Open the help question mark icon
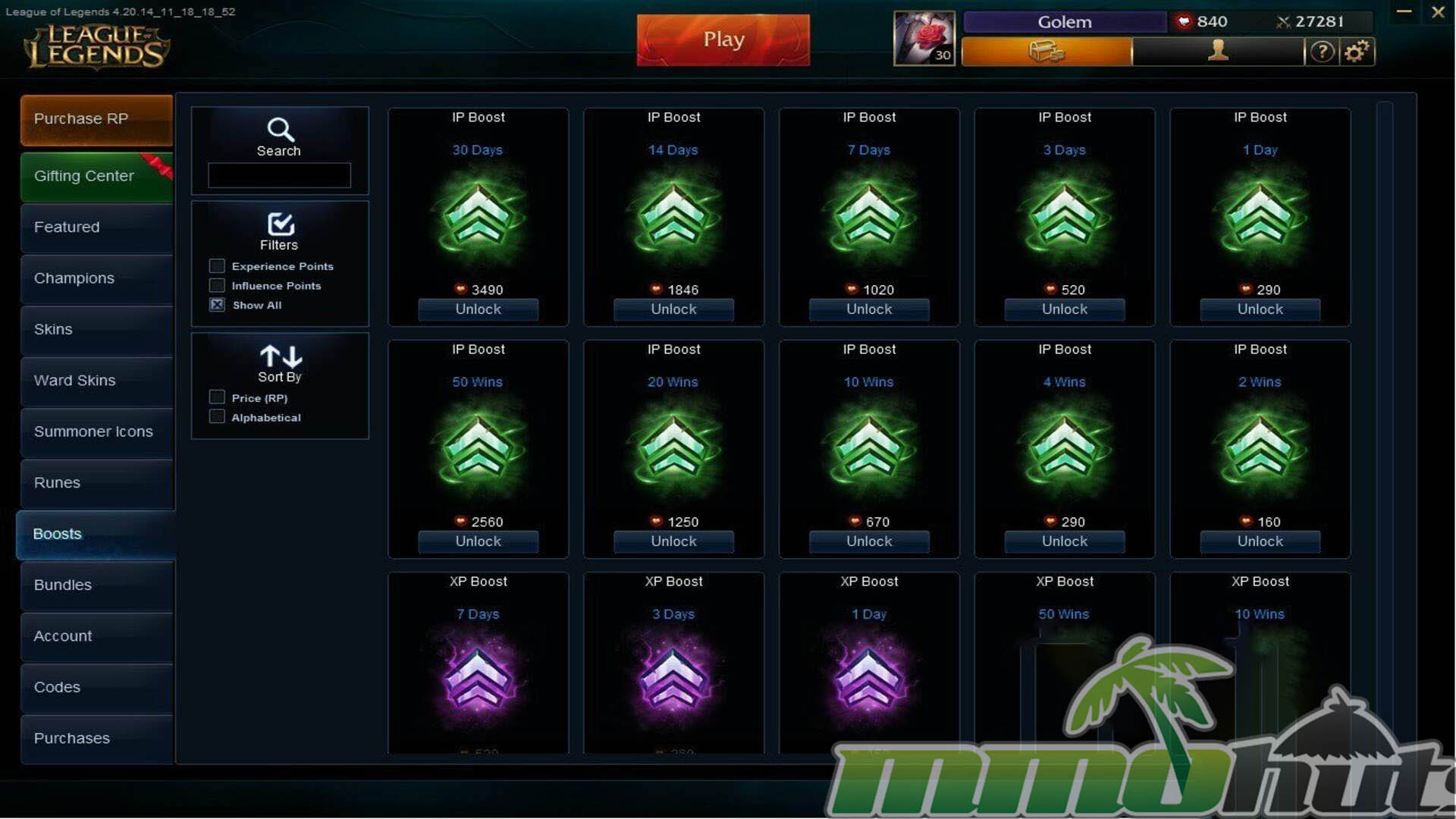 point(1322,52)
